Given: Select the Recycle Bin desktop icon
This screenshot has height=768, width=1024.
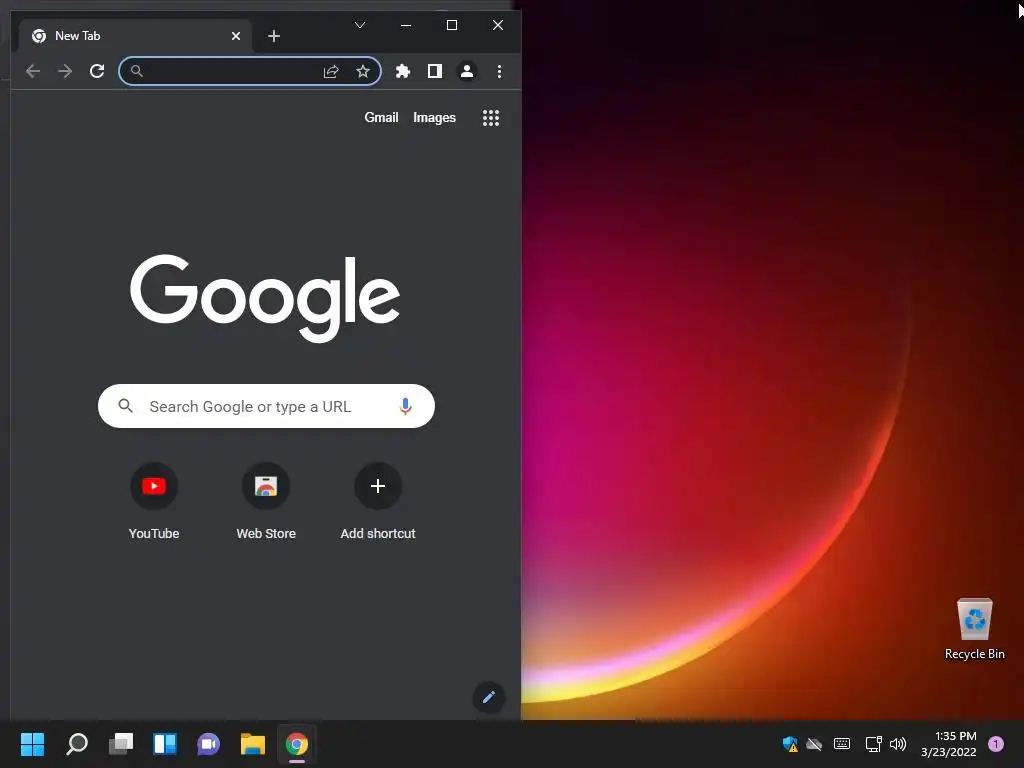Looking at the screenshot, I should click(974, 629).
